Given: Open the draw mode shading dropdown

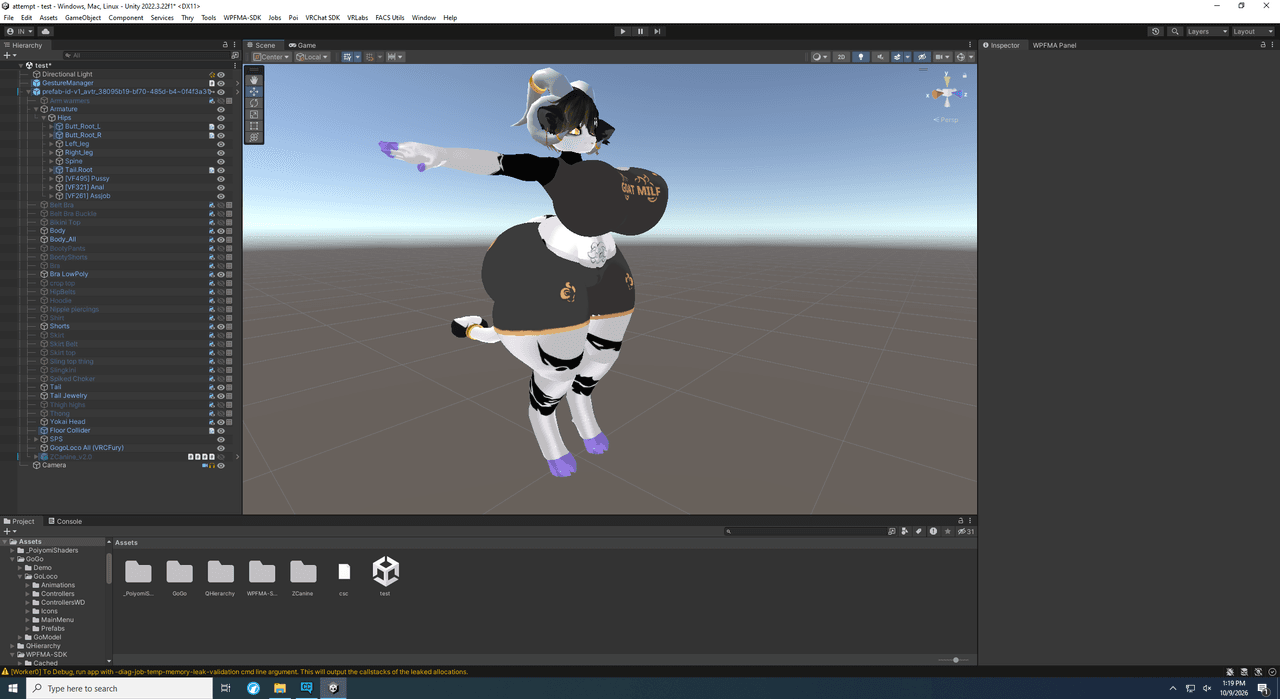Looking at the screenshot, I should click(820, 57).
